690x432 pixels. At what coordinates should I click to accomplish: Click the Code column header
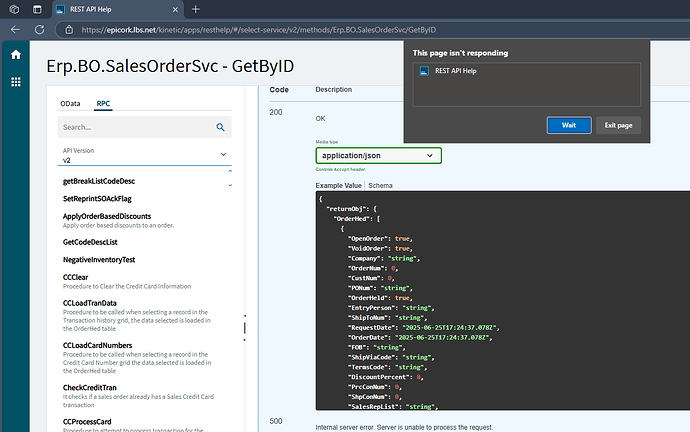tap(279, 90)
